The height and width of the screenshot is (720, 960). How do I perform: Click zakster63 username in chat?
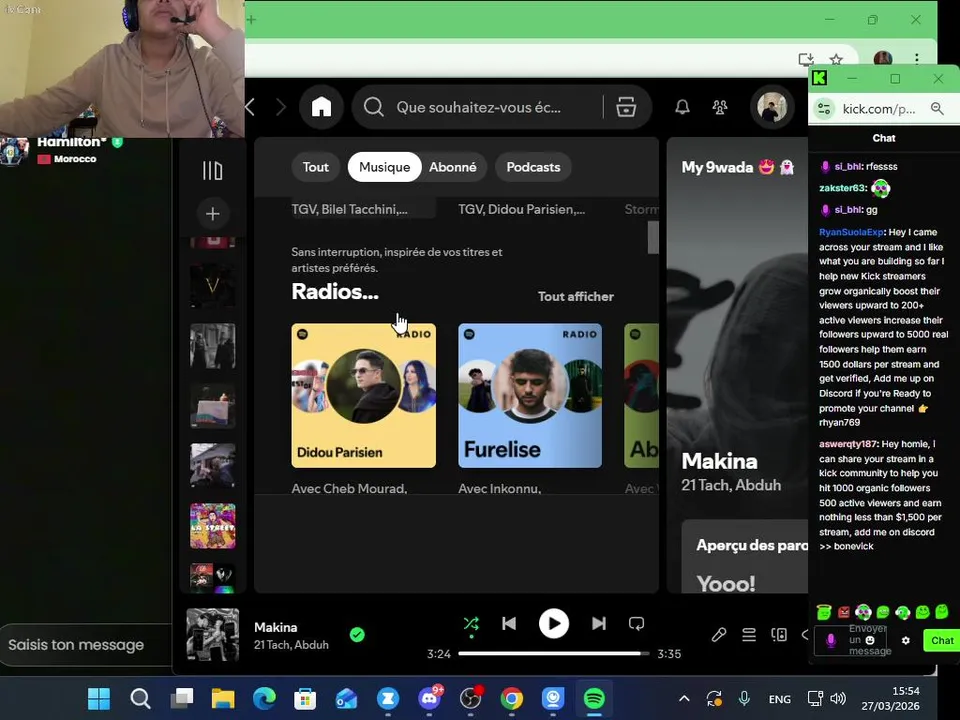pos(842,188)
